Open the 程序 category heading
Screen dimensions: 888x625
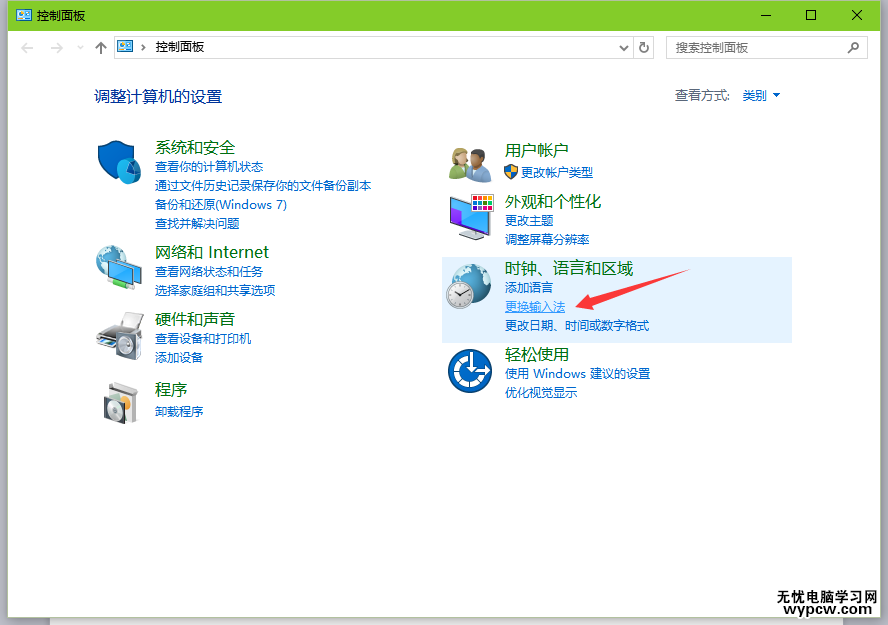coord(171,389)
